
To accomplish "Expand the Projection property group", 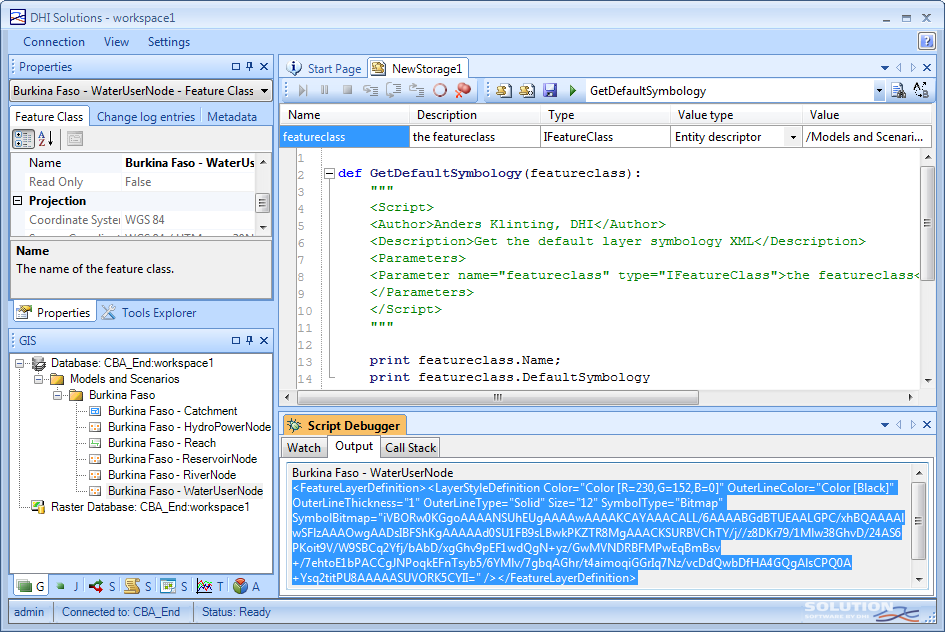I will [x=19, y=200].
